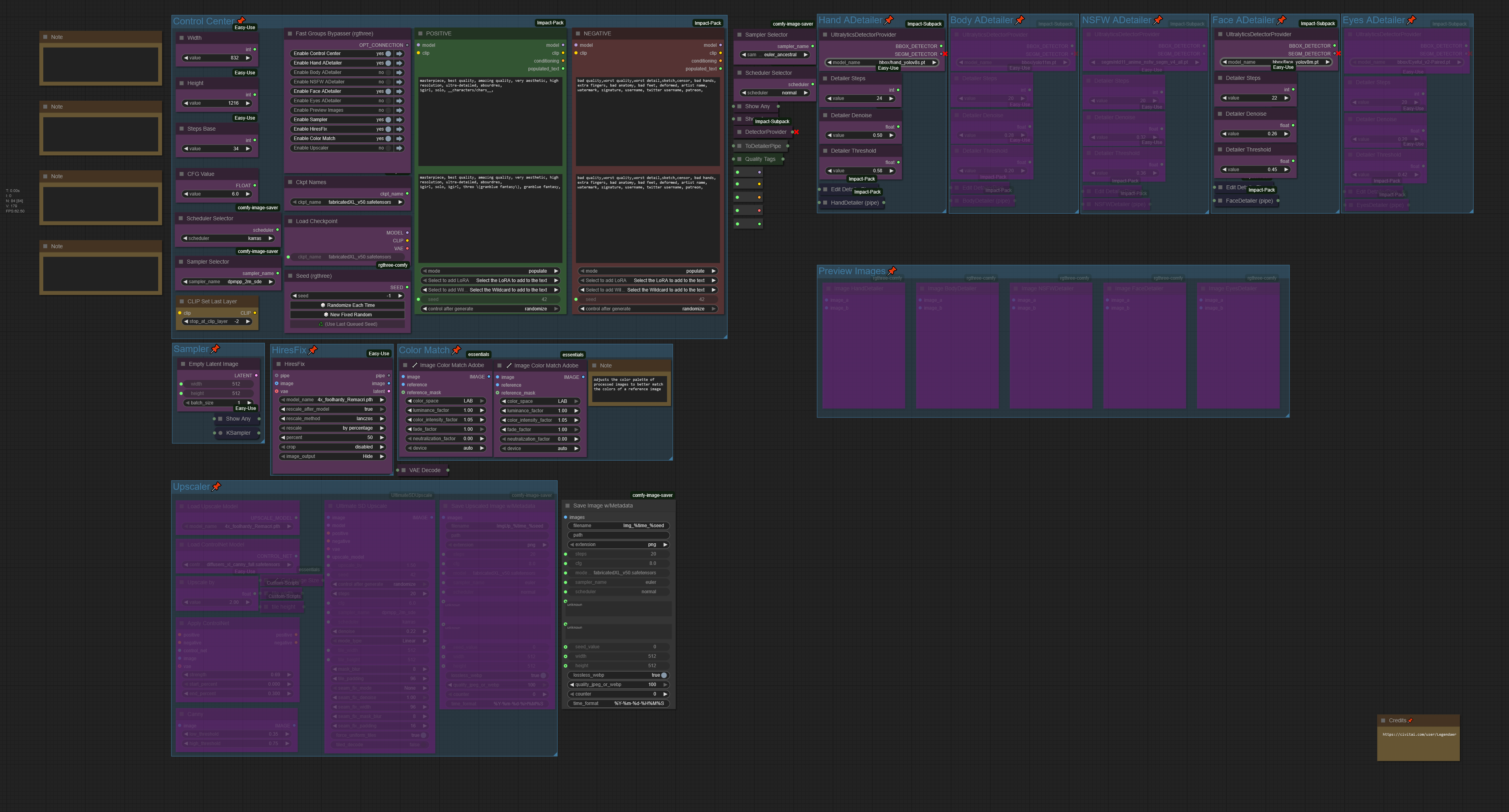Toggle Enable Sampler switch
Viewport: 1509px width, 812px height.
[388, 120]
